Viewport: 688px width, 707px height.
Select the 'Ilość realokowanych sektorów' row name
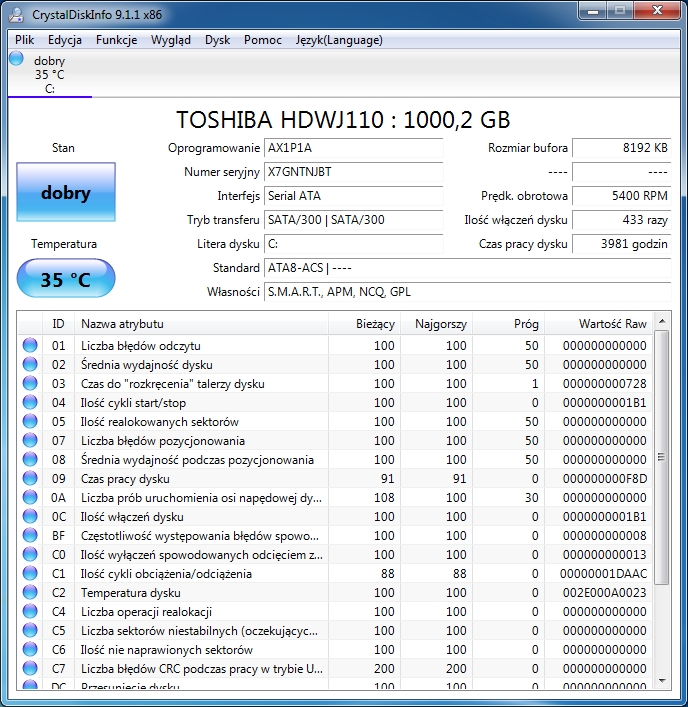tap(160, 422)
